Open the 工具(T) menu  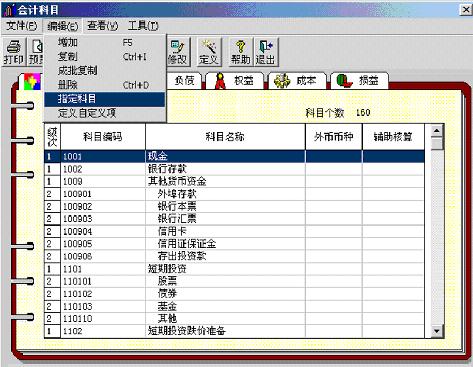pyautogui.click(x=143, y=26)
